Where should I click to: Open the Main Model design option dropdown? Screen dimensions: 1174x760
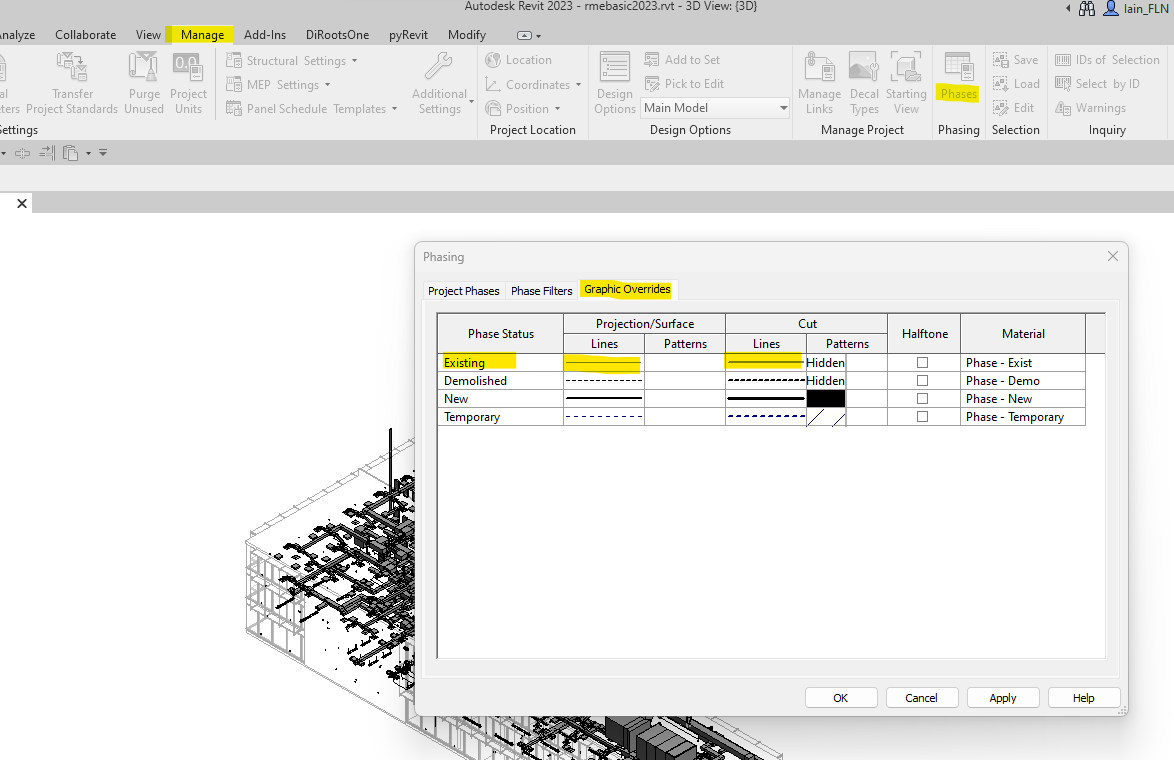[781, 107]
